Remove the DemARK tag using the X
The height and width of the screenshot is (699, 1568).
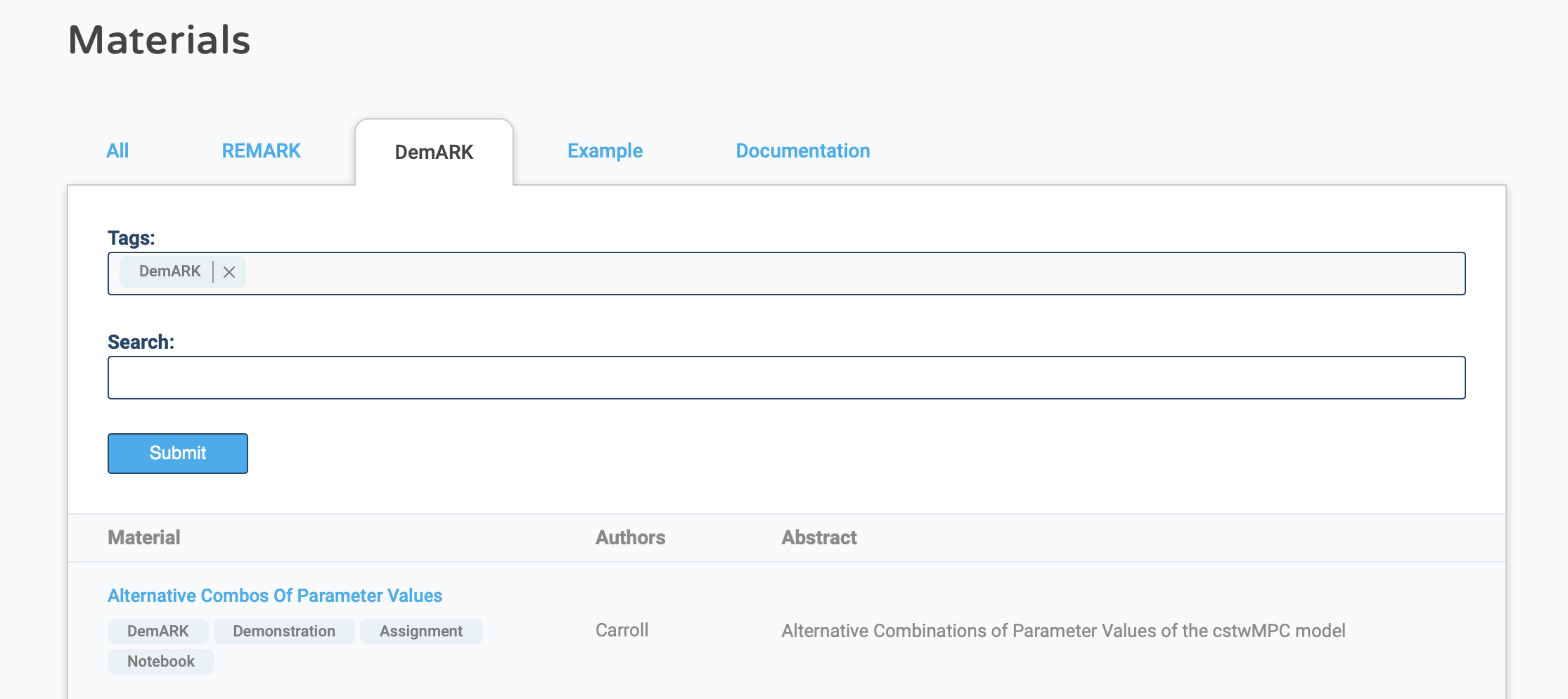(x=229, y=272)
